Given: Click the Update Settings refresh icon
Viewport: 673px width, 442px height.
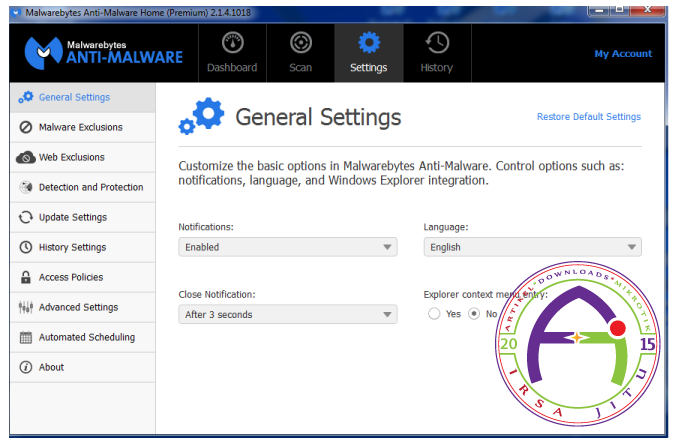Looking at the screenshot, I should tap(26, 218).
